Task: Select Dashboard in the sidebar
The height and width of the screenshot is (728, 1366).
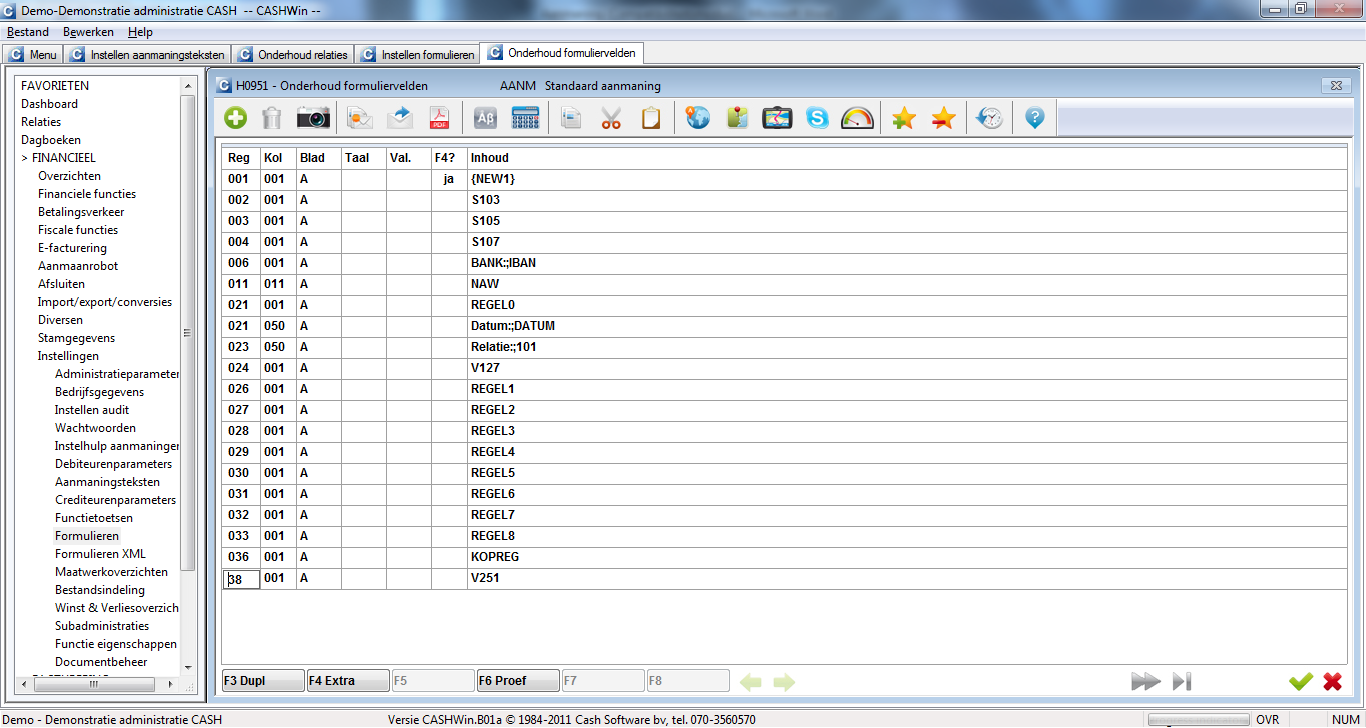Action: [x=49, y=104]
